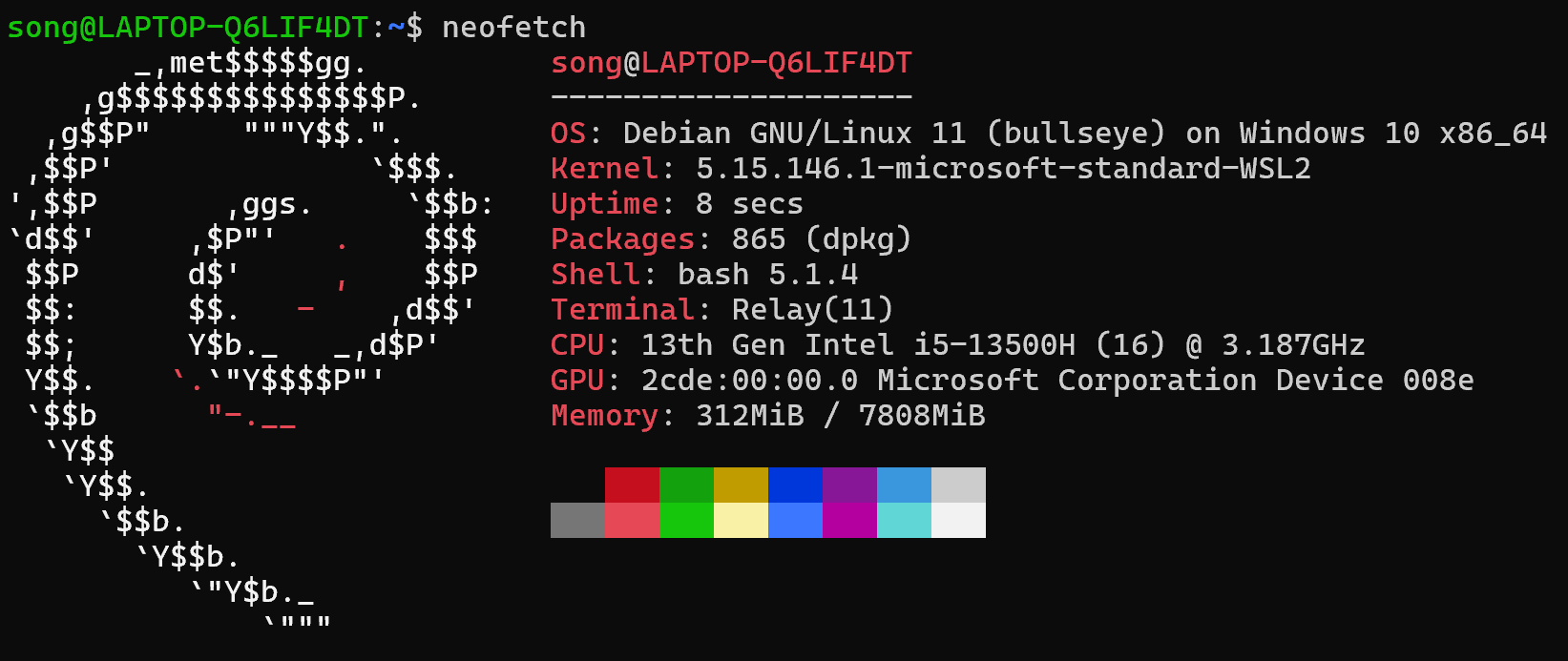The image size is (1568, 661).
Task: Select the dark green color block
Action: click(686, 485)
